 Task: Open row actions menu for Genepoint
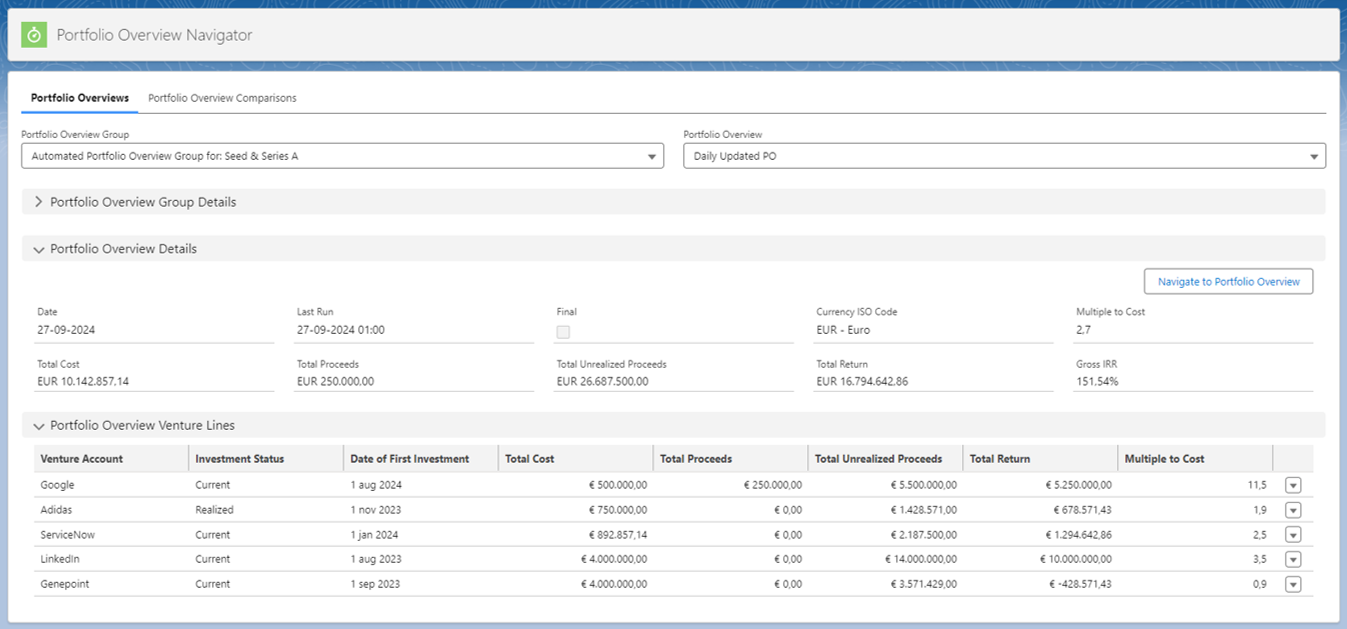click(1292, 585)
